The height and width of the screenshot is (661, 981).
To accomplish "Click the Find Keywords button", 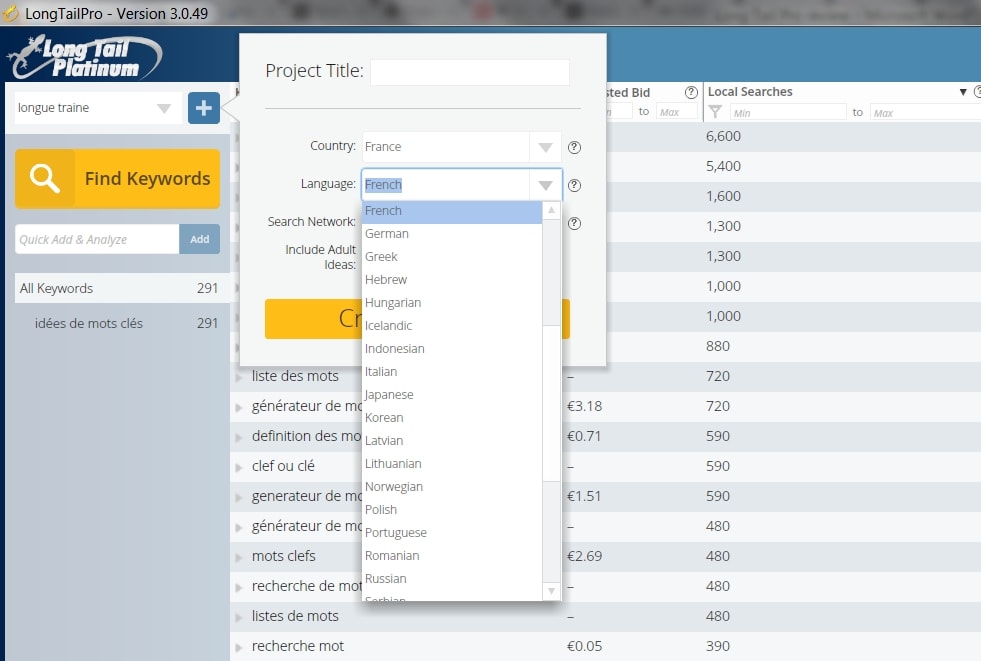I will (x=118, y=179).
